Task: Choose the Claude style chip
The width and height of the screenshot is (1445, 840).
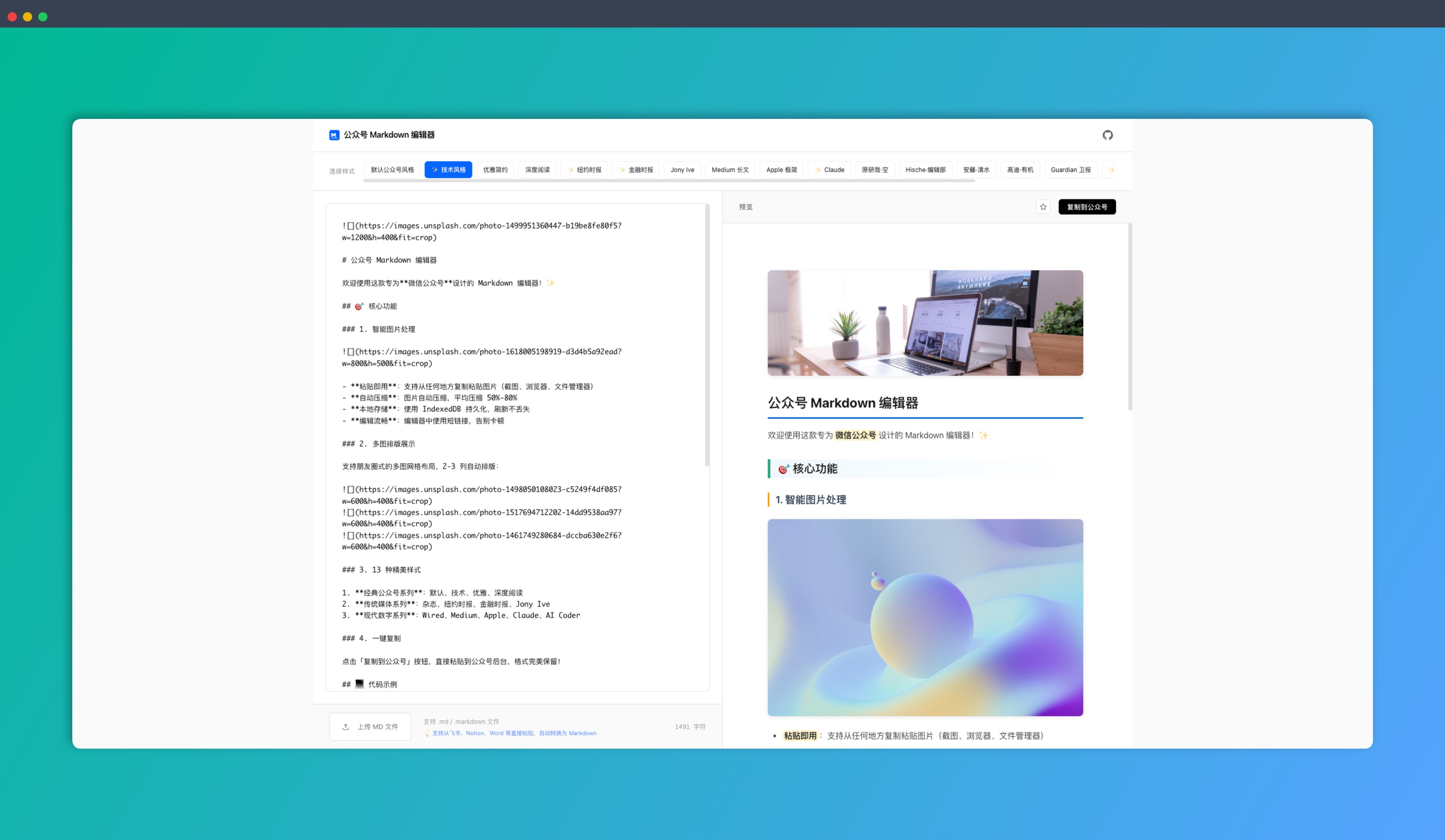Action: tap(829, 170)
